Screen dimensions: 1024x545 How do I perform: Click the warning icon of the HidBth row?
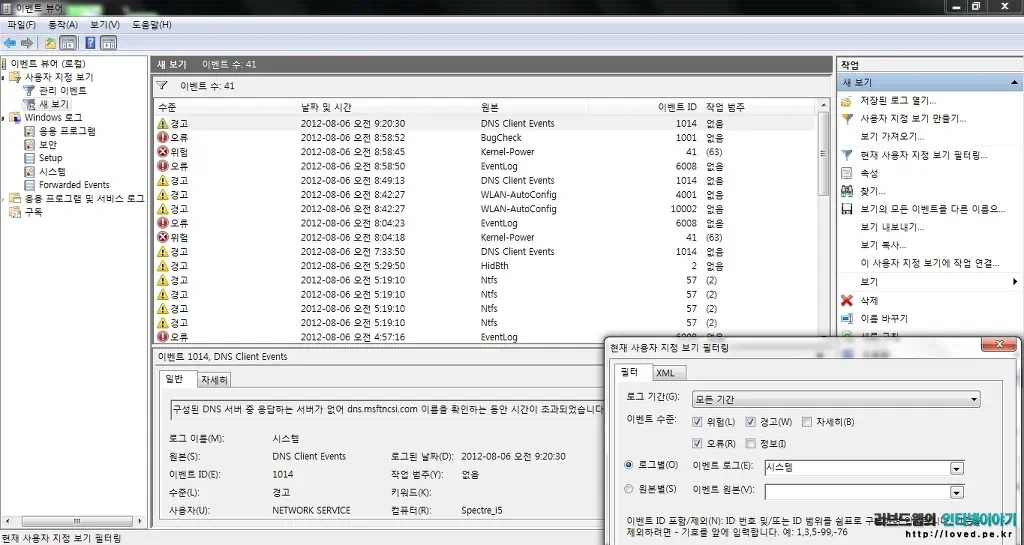[163, 266]
